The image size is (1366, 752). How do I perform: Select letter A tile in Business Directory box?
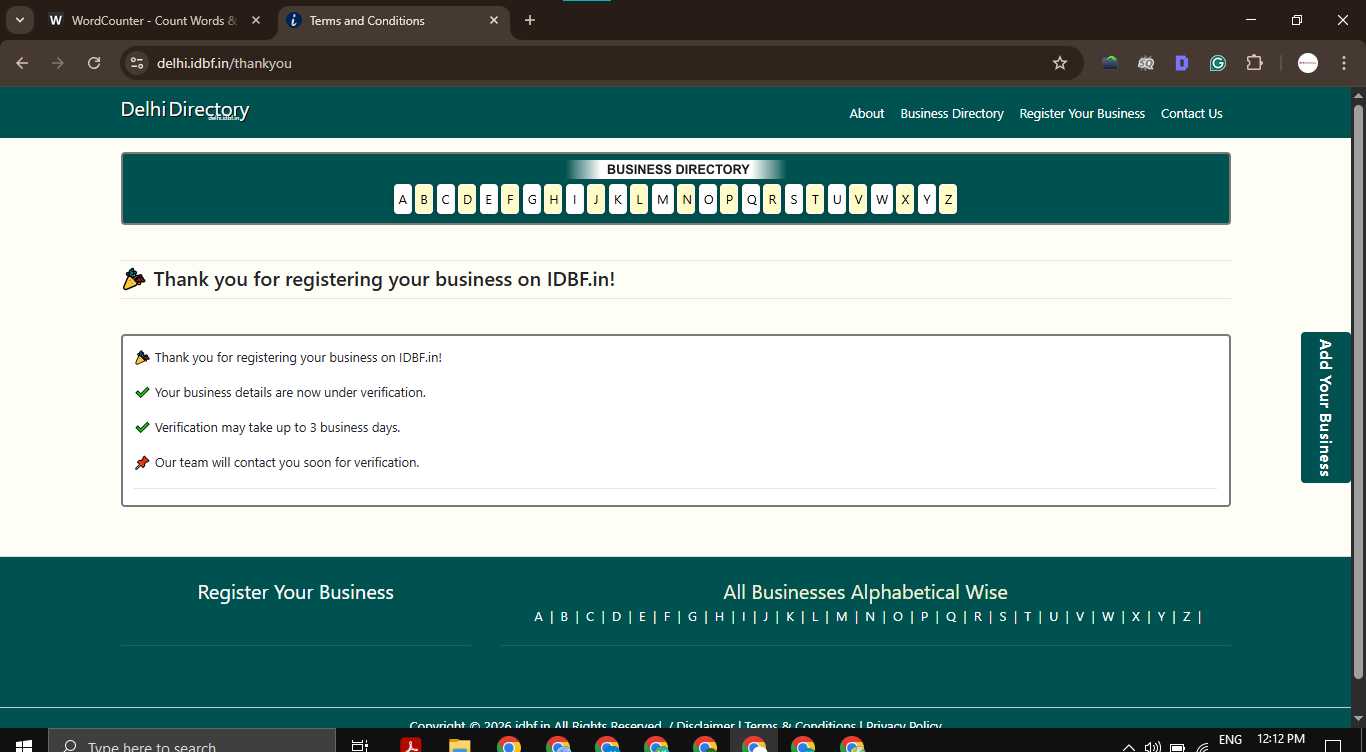click(x=403, y=199)
